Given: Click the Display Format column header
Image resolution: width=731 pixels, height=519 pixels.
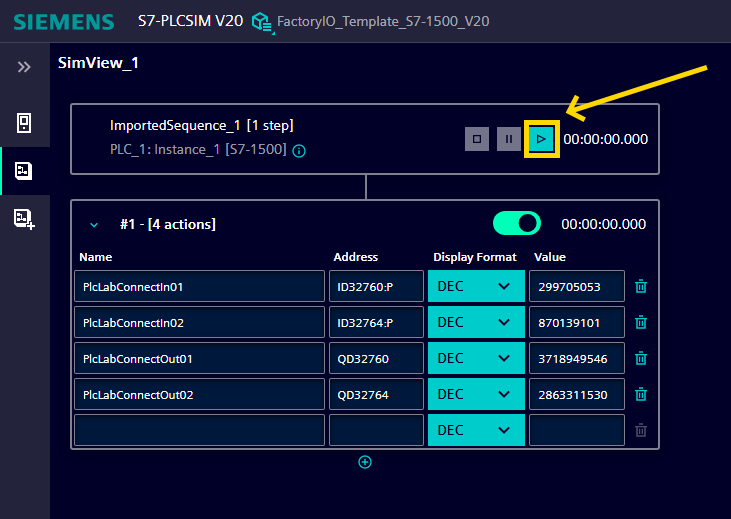Looking at the screenshot, I should tap(475, 257).
